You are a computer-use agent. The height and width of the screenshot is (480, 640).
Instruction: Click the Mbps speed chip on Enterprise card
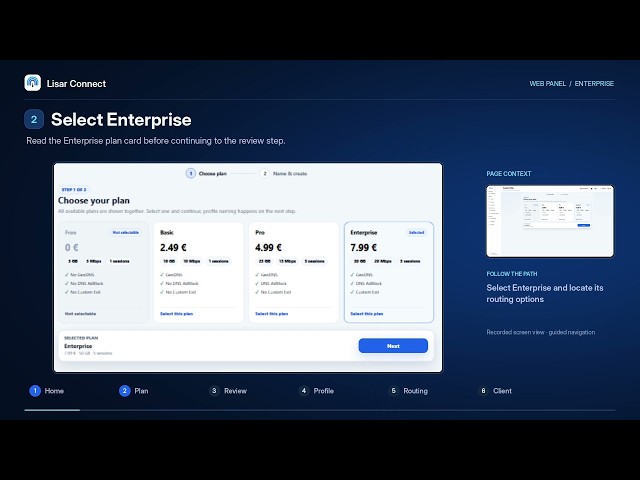(x=383, y=261)
